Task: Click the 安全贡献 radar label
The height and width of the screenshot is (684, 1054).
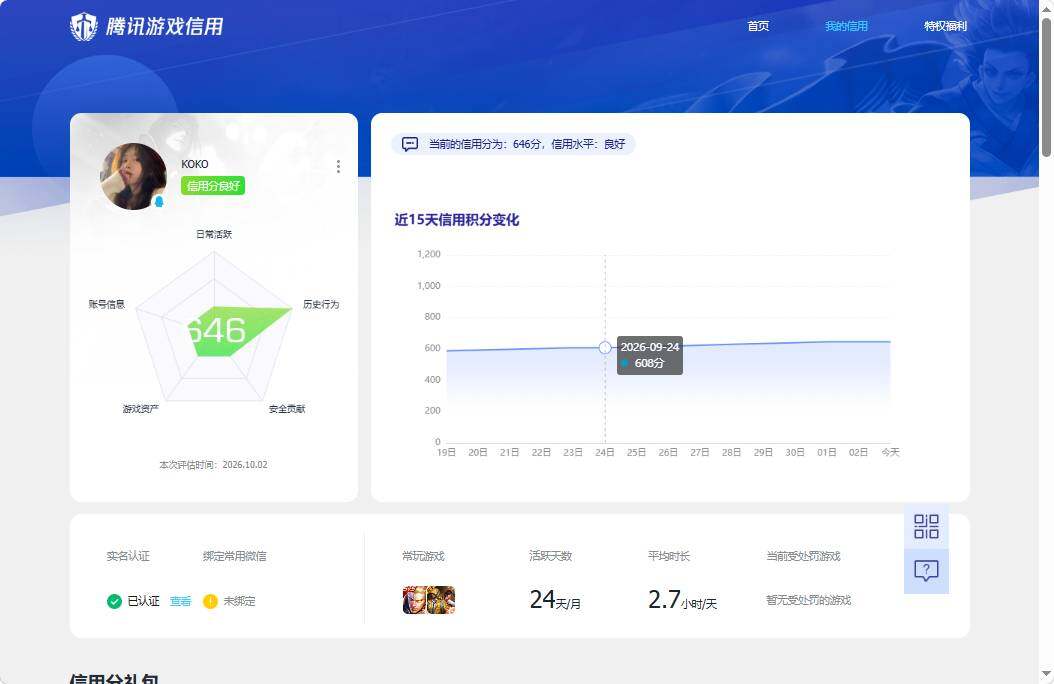Action: 287,409
